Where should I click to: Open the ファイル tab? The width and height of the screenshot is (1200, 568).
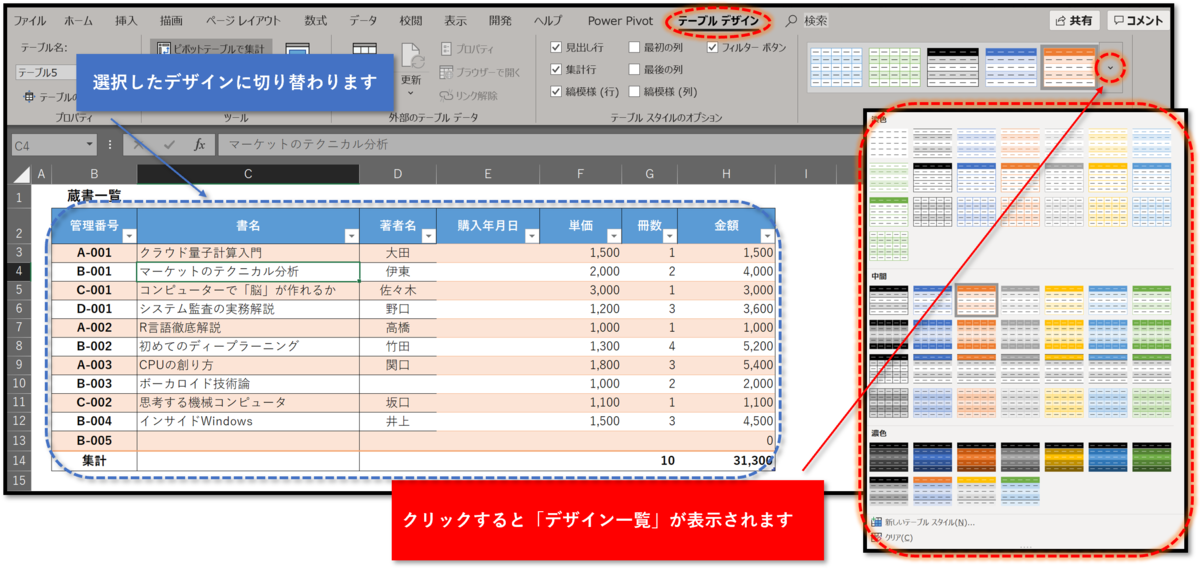29,20
